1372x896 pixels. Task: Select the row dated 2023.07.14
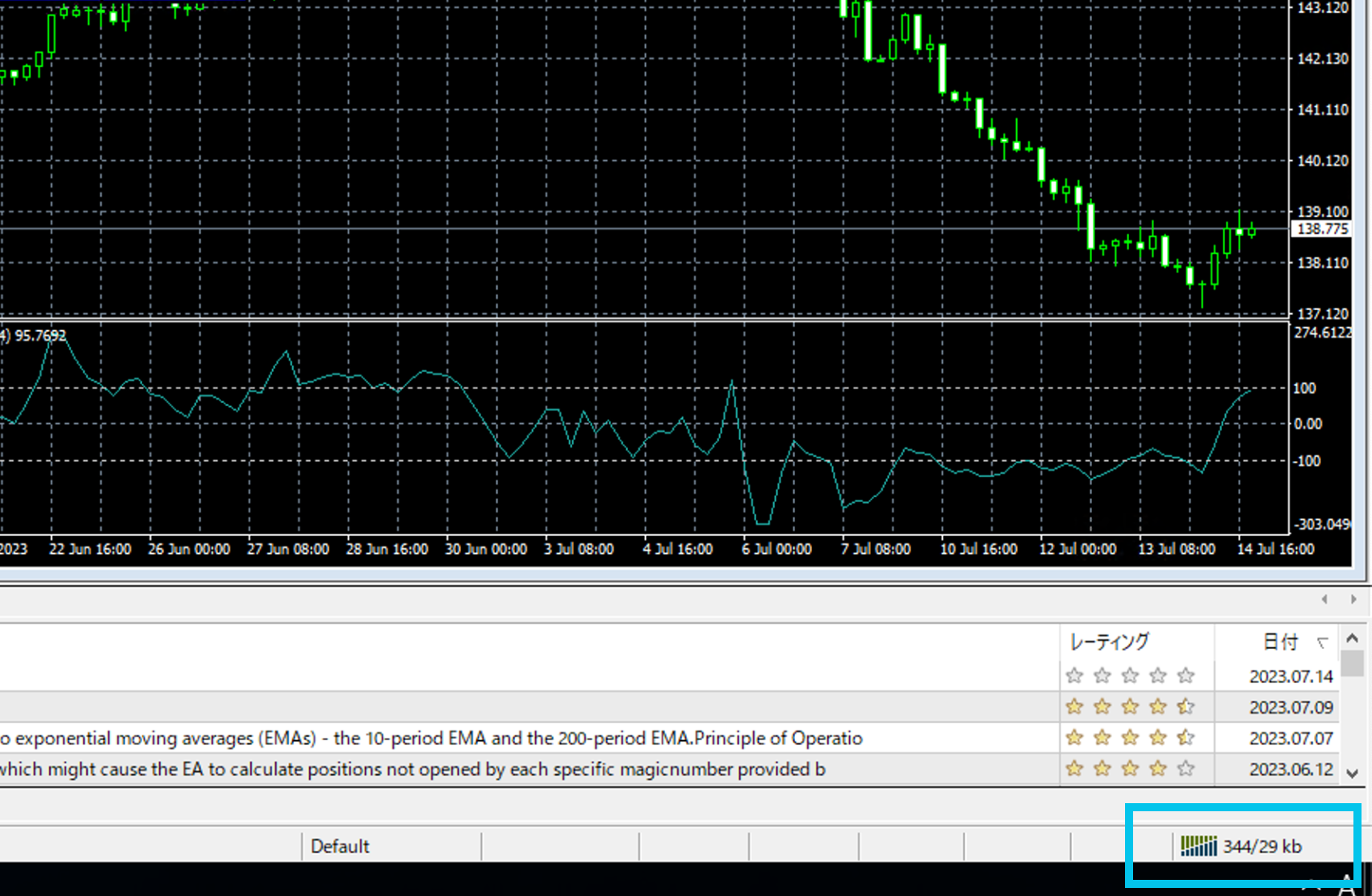pos(1290,676)
